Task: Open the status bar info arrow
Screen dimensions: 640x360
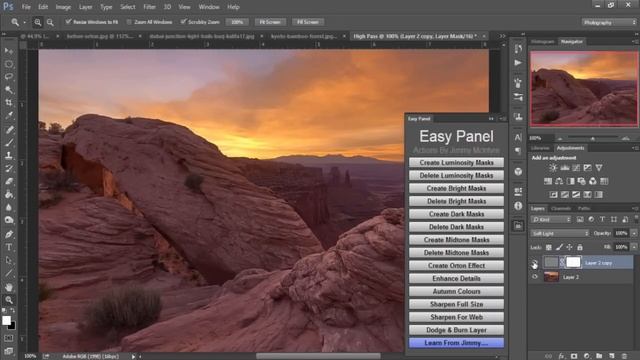Action: click(x=133, y=356)
